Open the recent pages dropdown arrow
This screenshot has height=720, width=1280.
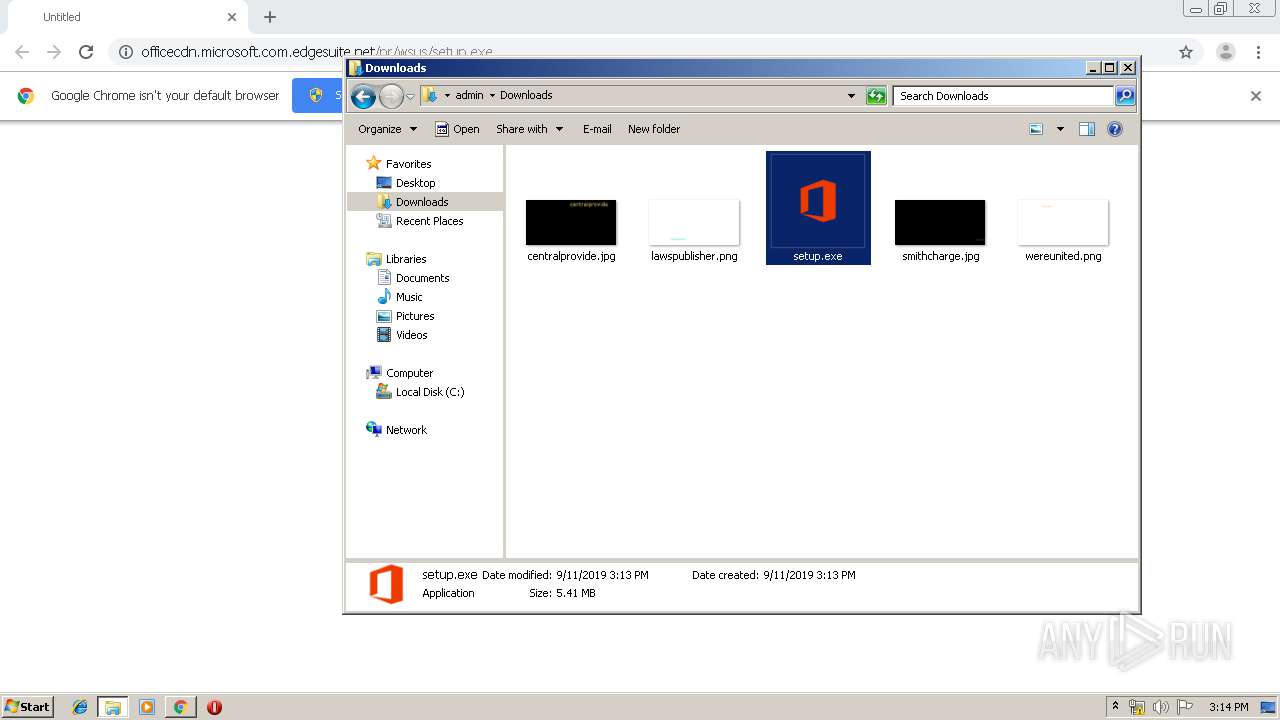click(410, 96)
